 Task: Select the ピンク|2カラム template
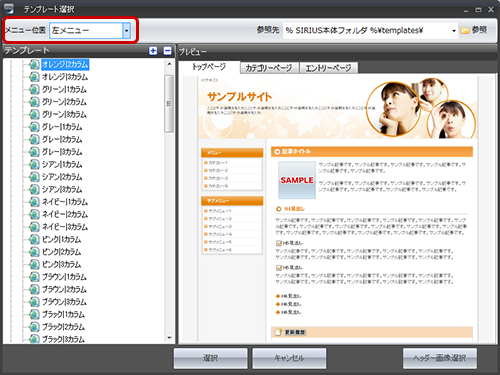62,252
